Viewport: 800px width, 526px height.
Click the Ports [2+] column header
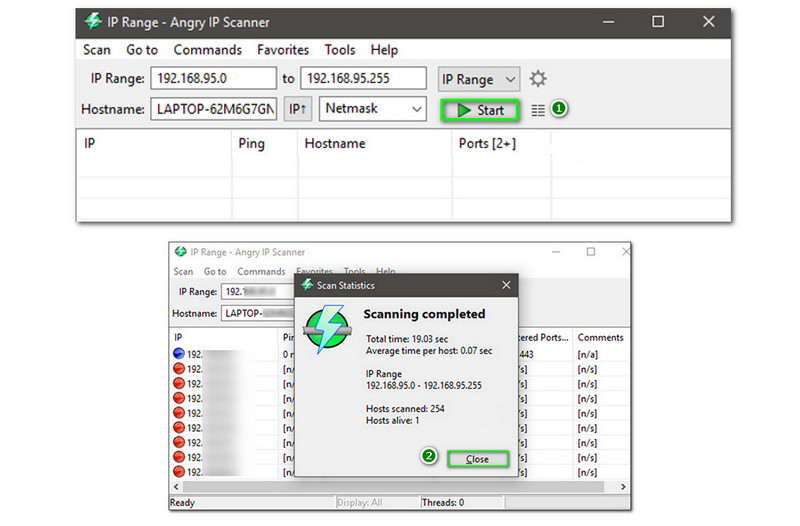(487, 144)
